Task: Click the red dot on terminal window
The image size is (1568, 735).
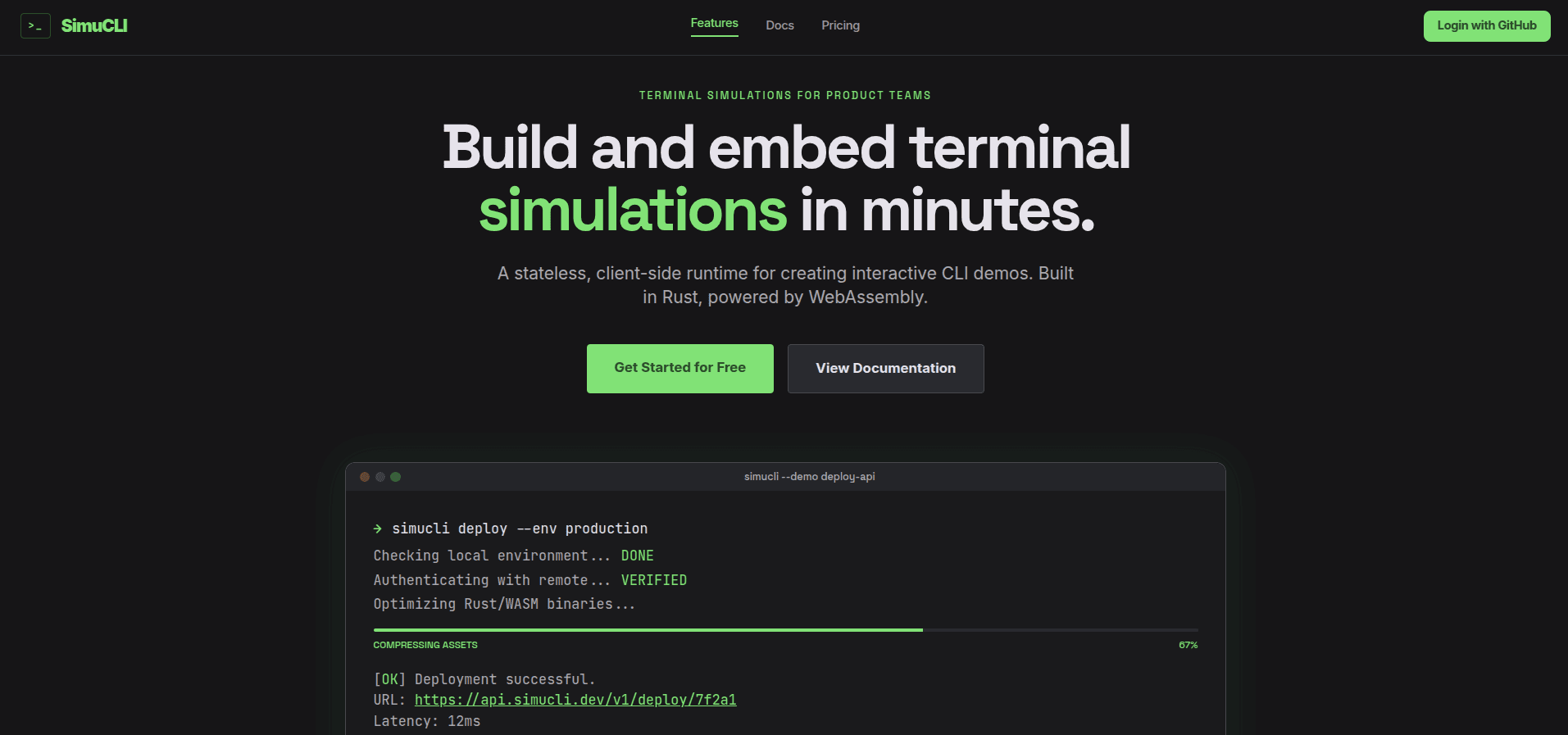Action: click(x=365, y=477)
